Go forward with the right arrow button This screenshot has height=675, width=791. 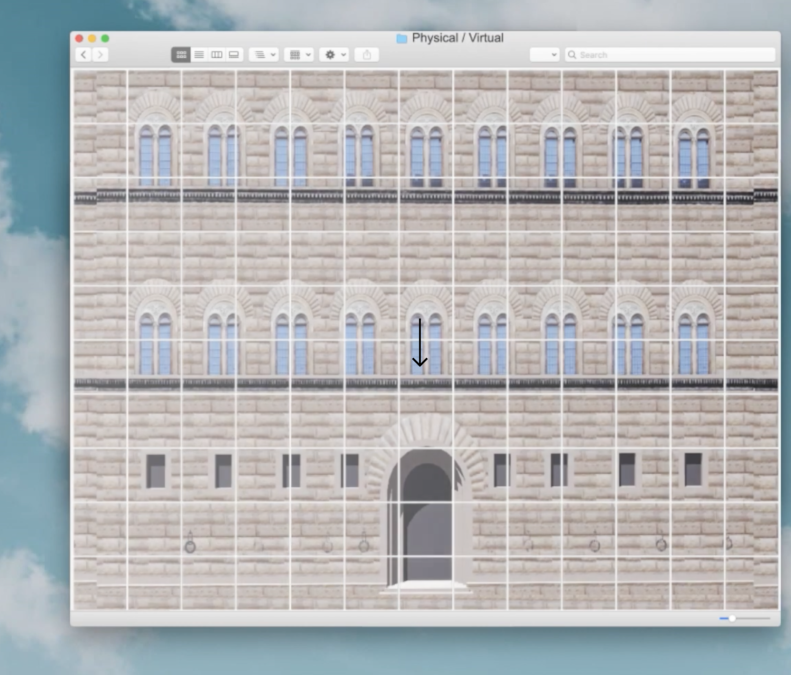click(x=100, y=54)
